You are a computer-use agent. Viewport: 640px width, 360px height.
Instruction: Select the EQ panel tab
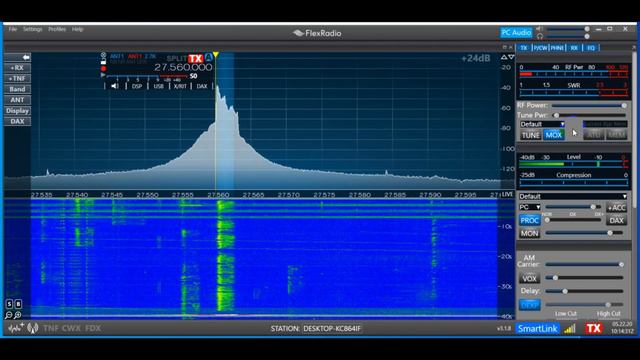point(591,48)
